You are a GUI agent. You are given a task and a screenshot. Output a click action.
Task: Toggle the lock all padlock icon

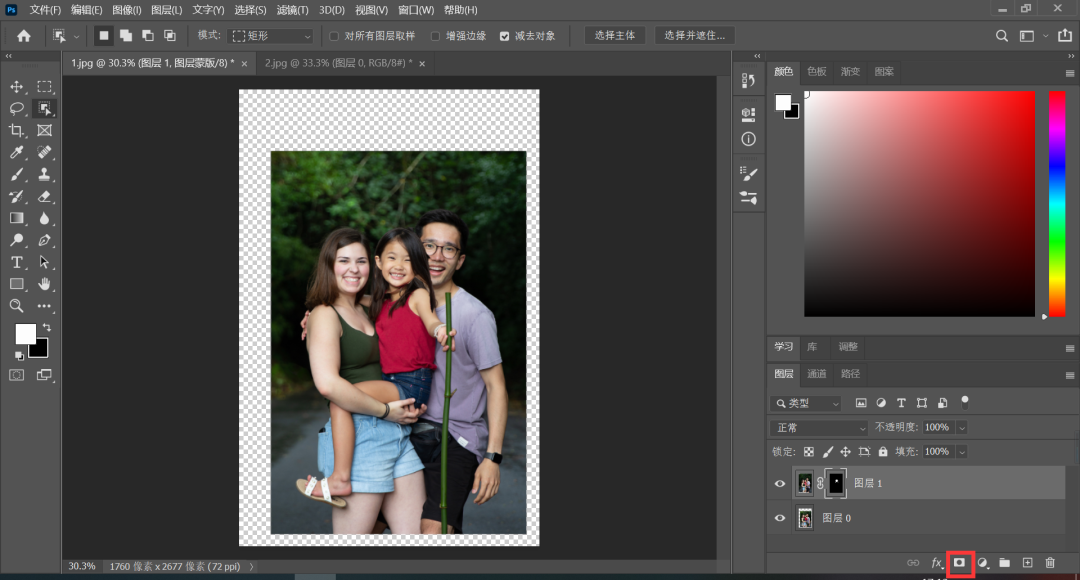click(x=883, y=452)
